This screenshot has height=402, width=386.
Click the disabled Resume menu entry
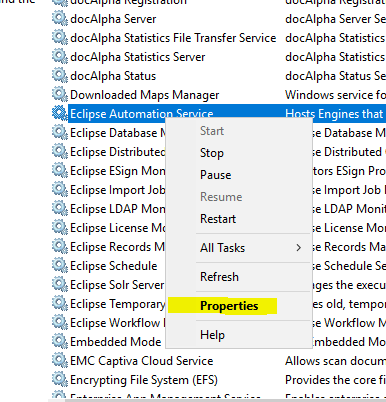(221, 197)
